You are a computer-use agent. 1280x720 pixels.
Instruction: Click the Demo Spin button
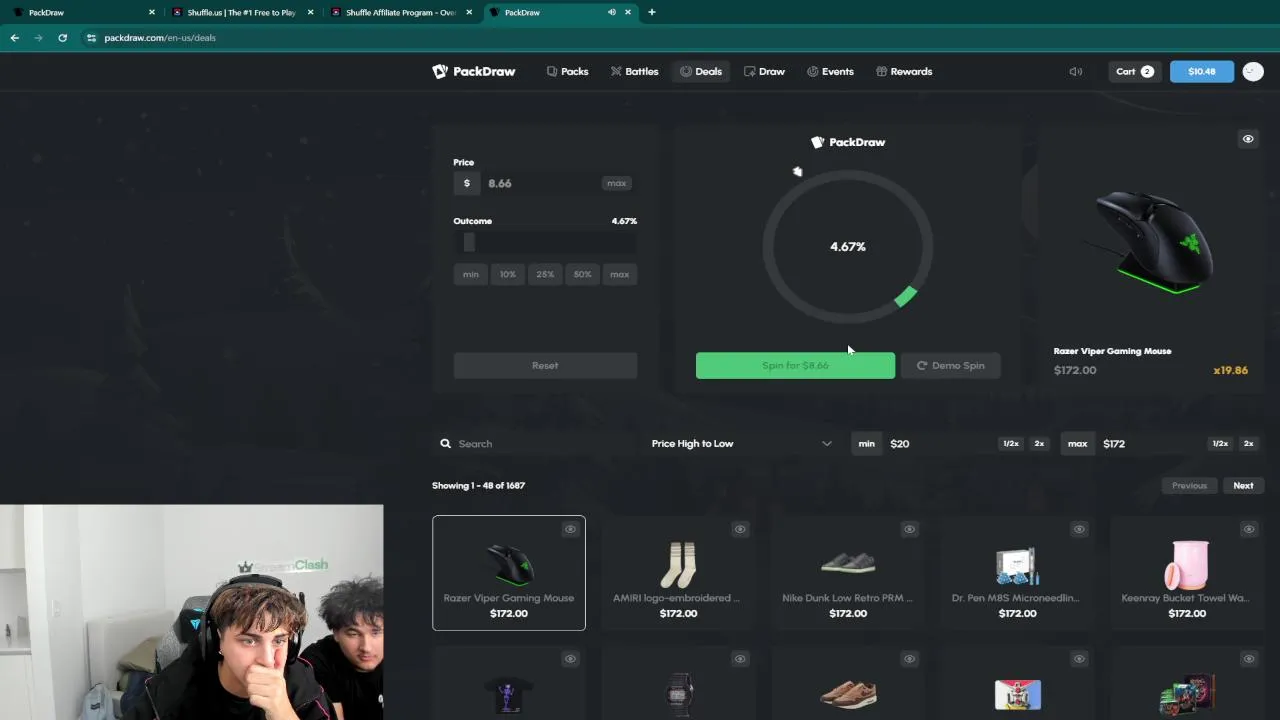point(950,366)
